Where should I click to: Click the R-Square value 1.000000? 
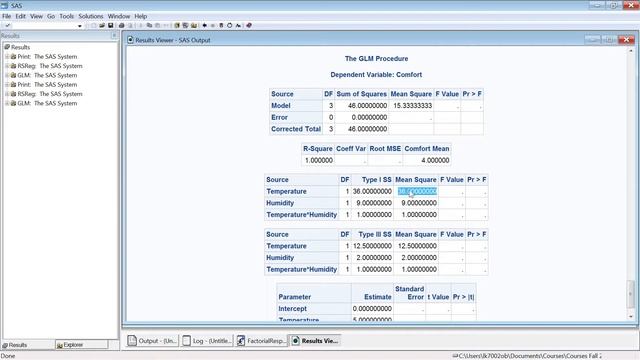[318, 160]
